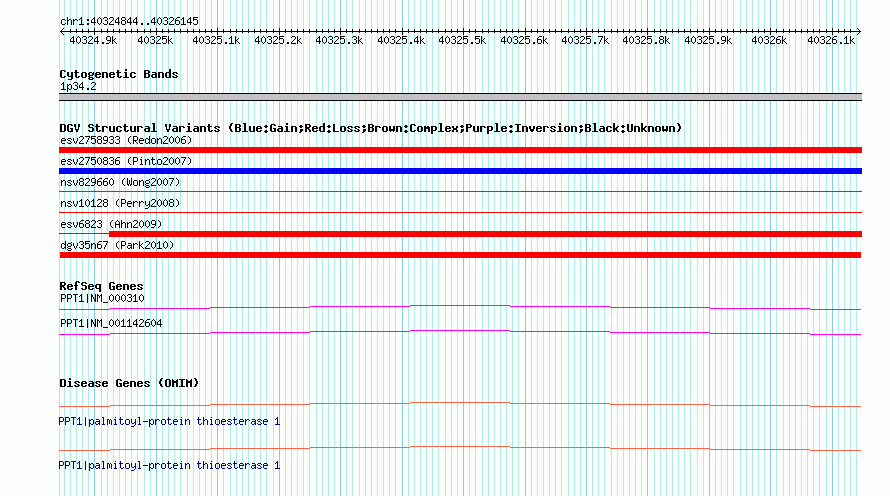
Task: Click the 40325k ruler tick label
Action: [155, 41]
